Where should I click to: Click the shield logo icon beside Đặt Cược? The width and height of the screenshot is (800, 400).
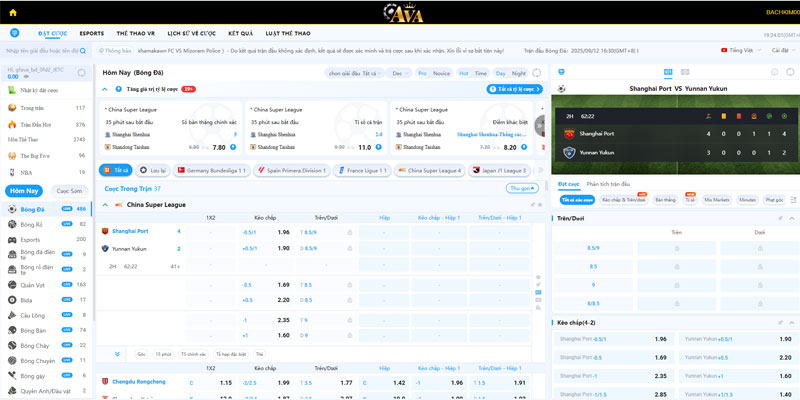[15, 33]
